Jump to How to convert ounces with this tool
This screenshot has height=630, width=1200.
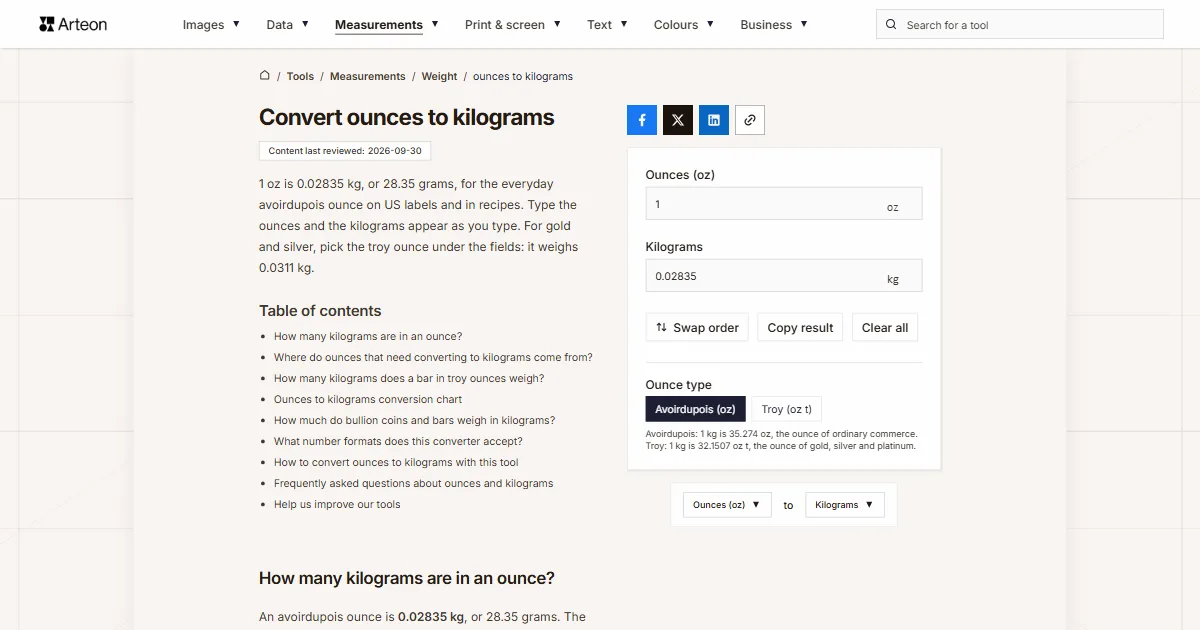tap(396, 462)
